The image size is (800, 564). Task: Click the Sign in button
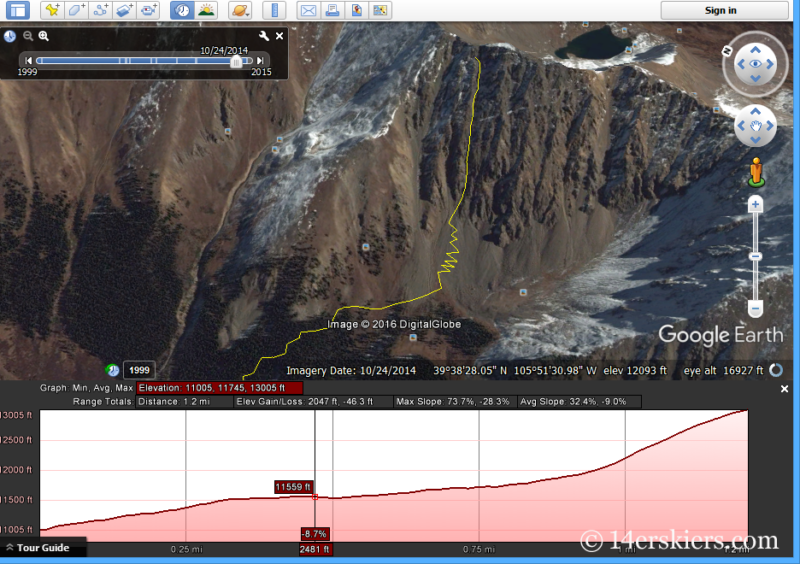724,10
